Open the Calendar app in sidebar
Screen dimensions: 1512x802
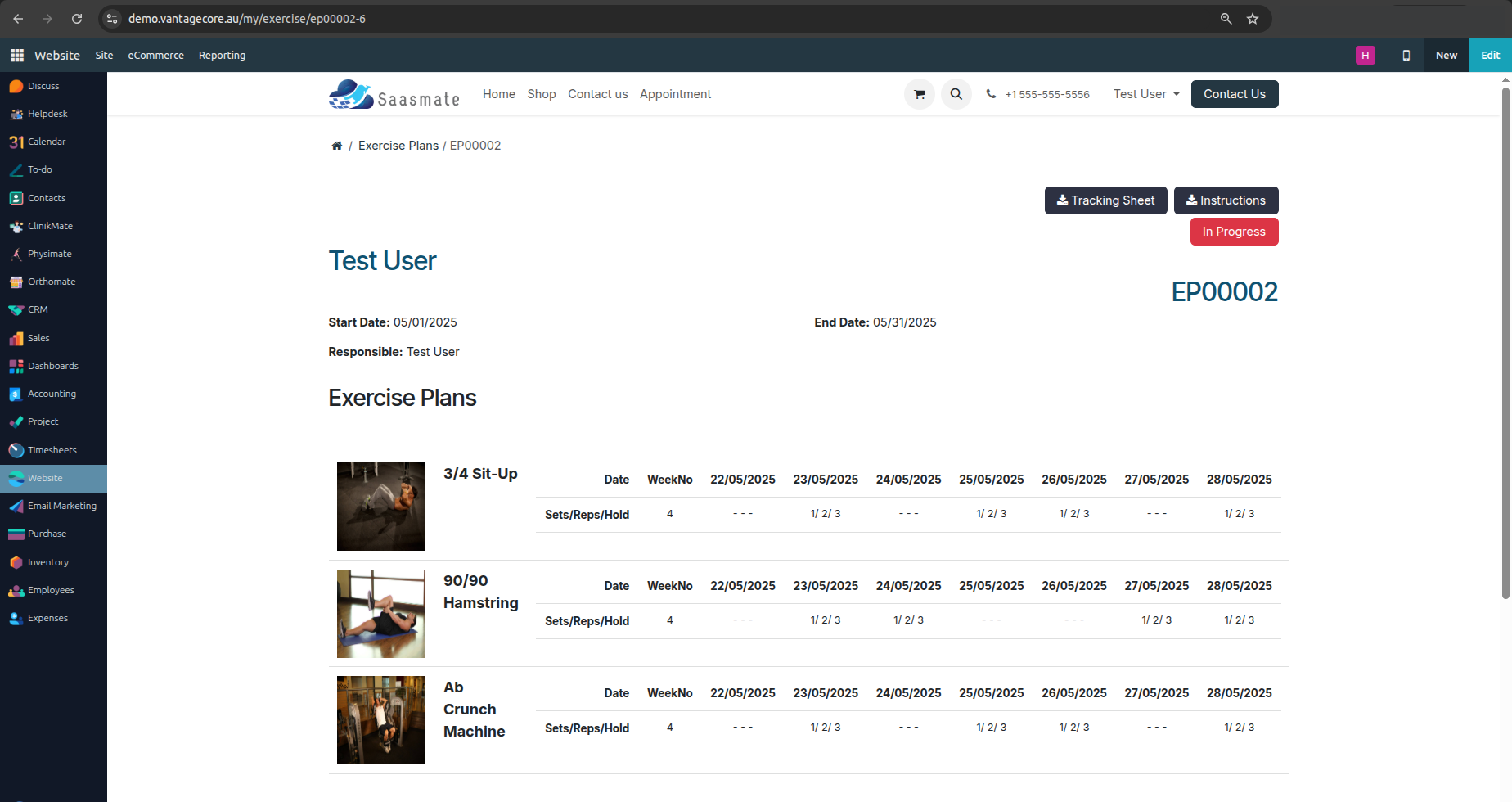(x=46, y=142)
